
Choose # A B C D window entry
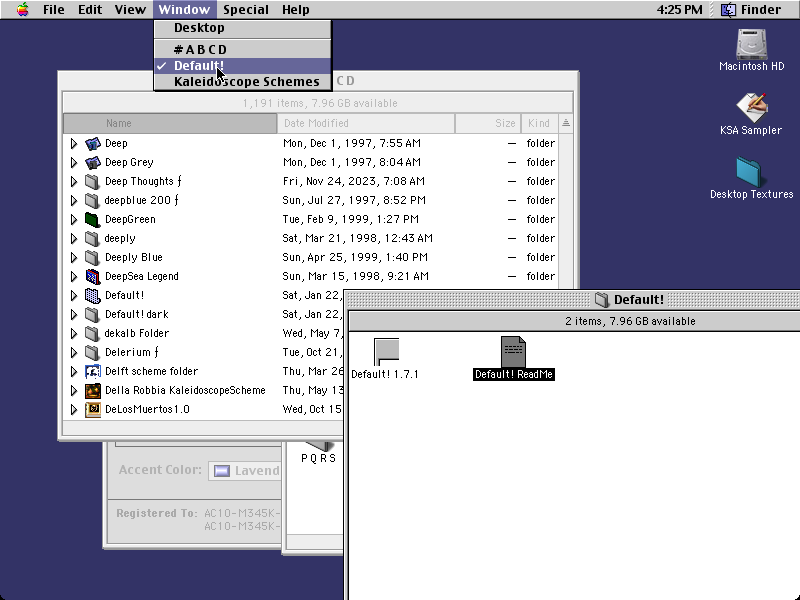(242, 49)
